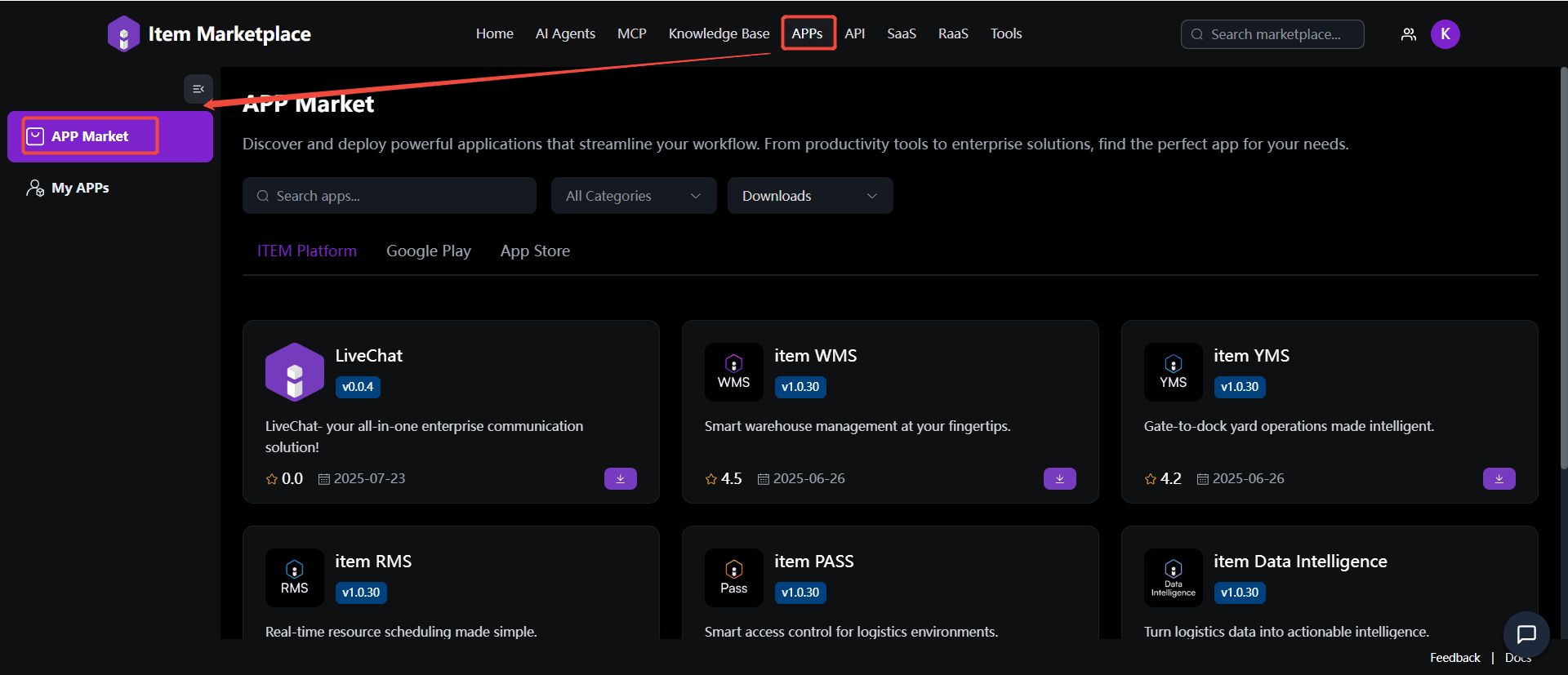The height and width of the screenshot is (675, 1568).
Task: Open the item YMS app title
Action: point(1252,356)
